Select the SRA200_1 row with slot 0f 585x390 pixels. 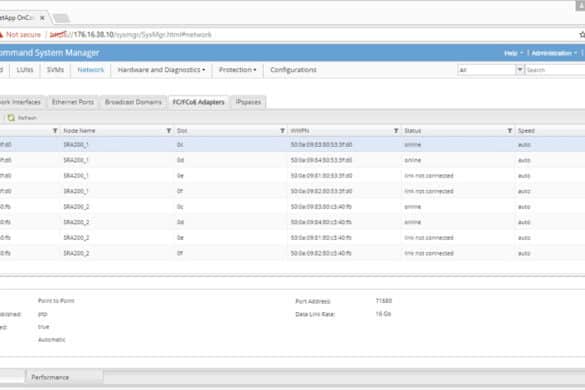coord(292,191)
